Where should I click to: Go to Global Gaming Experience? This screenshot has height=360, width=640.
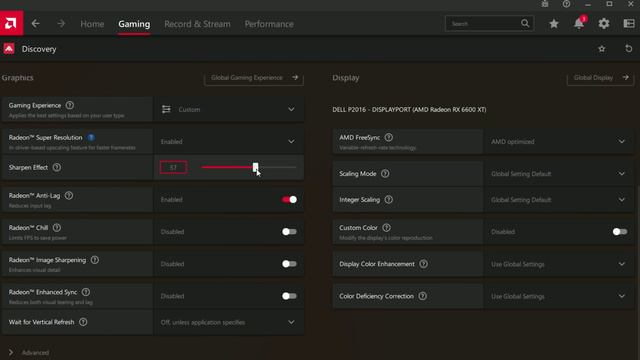pos(254,78)
